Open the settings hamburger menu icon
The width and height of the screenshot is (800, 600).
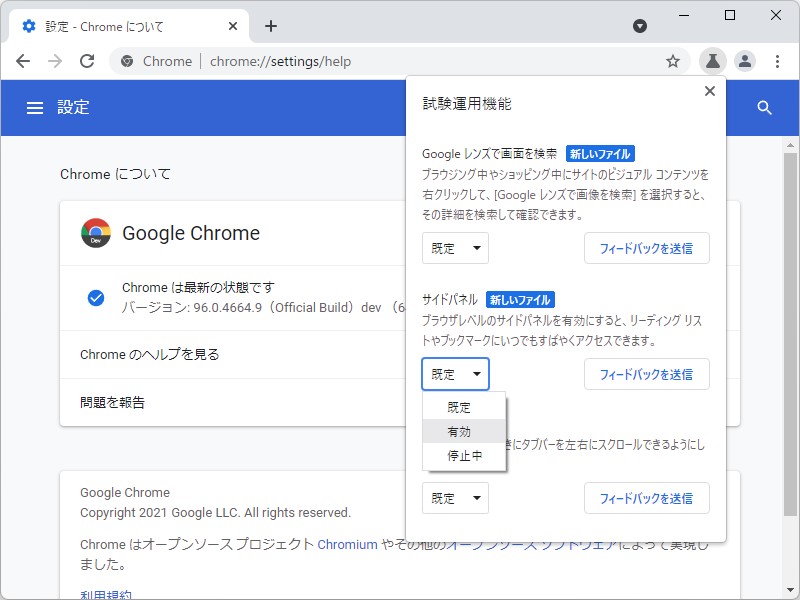click(35, 108)
